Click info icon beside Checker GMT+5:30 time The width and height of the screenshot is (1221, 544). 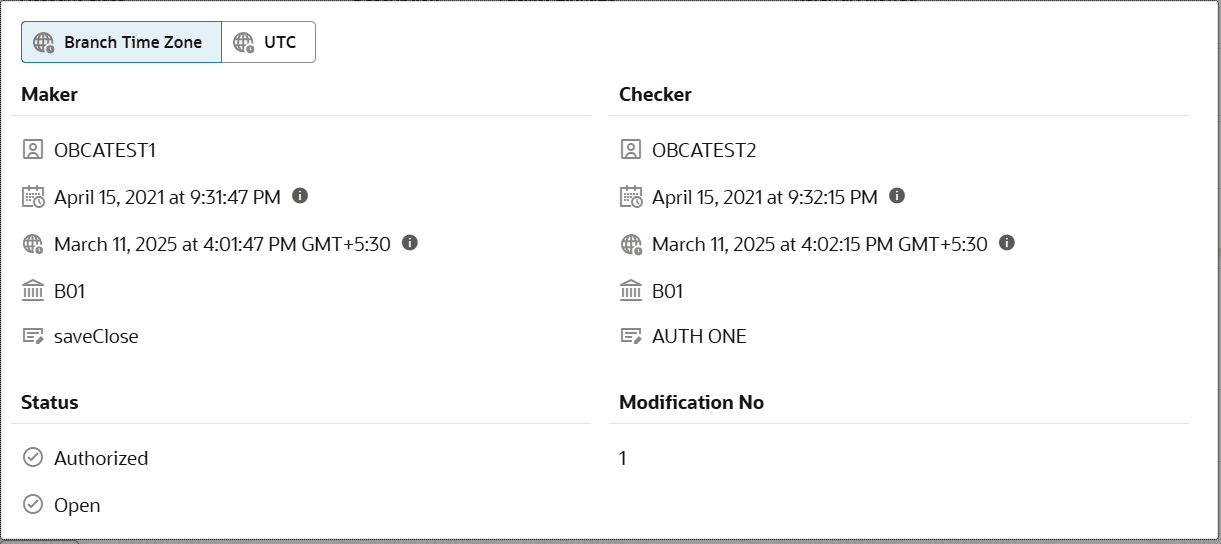tap(1007, 242)
